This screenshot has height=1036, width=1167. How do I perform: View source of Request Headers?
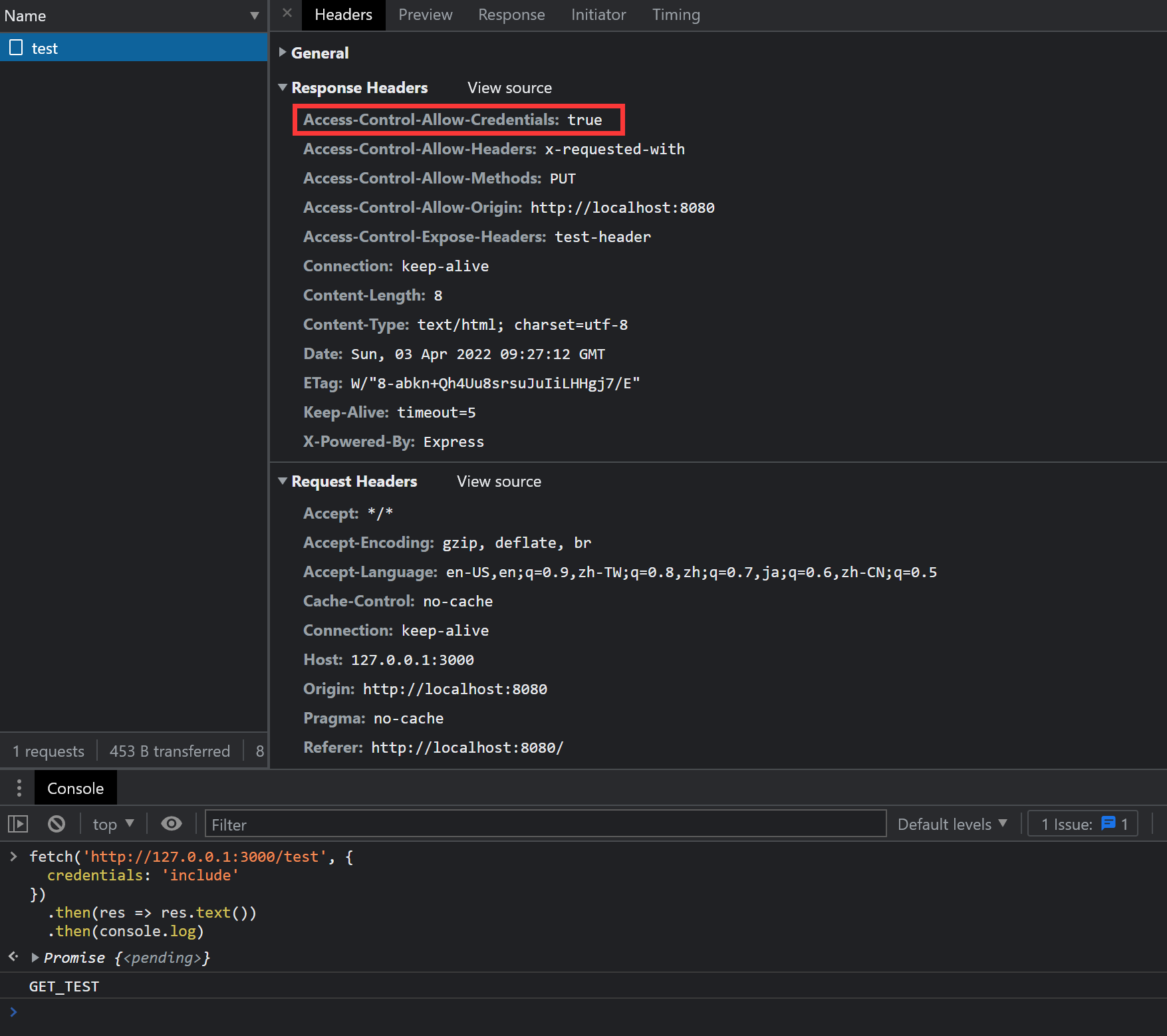click(x=499, y=481)
